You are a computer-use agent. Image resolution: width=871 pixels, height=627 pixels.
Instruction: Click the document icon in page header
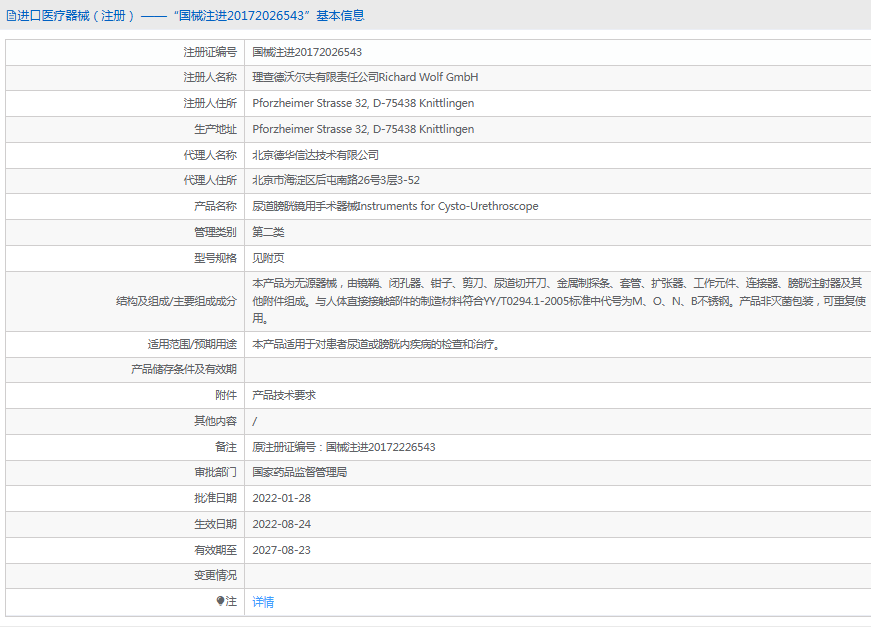11,16
